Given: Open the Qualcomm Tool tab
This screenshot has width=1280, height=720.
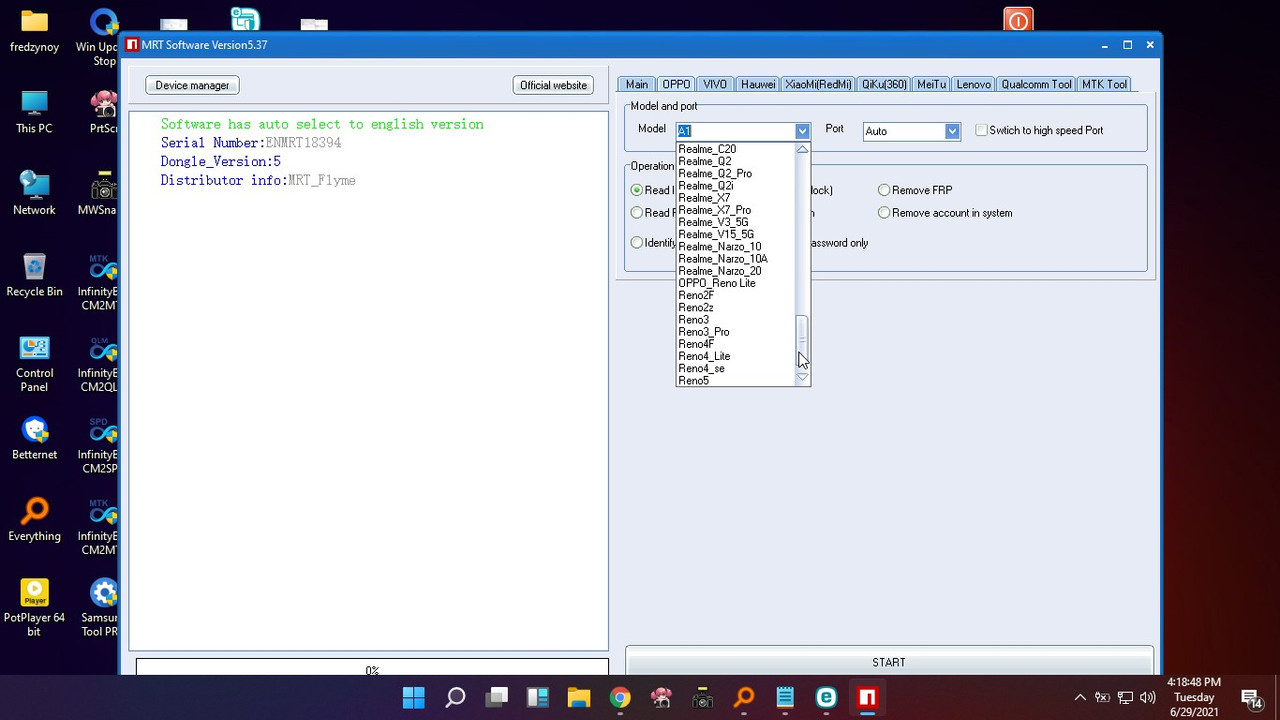Looking at the screenshot, I should (1036, 85).
